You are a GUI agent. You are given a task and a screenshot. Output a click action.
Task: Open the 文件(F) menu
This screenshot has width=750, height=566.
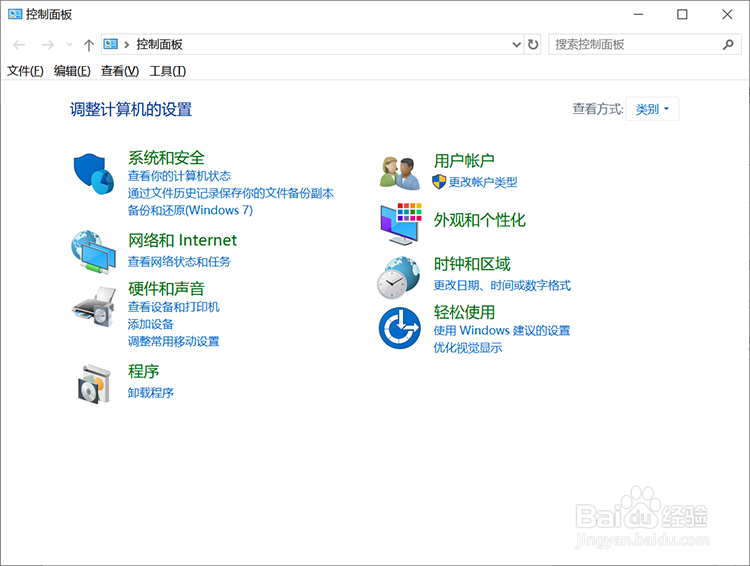pos(25,71)
